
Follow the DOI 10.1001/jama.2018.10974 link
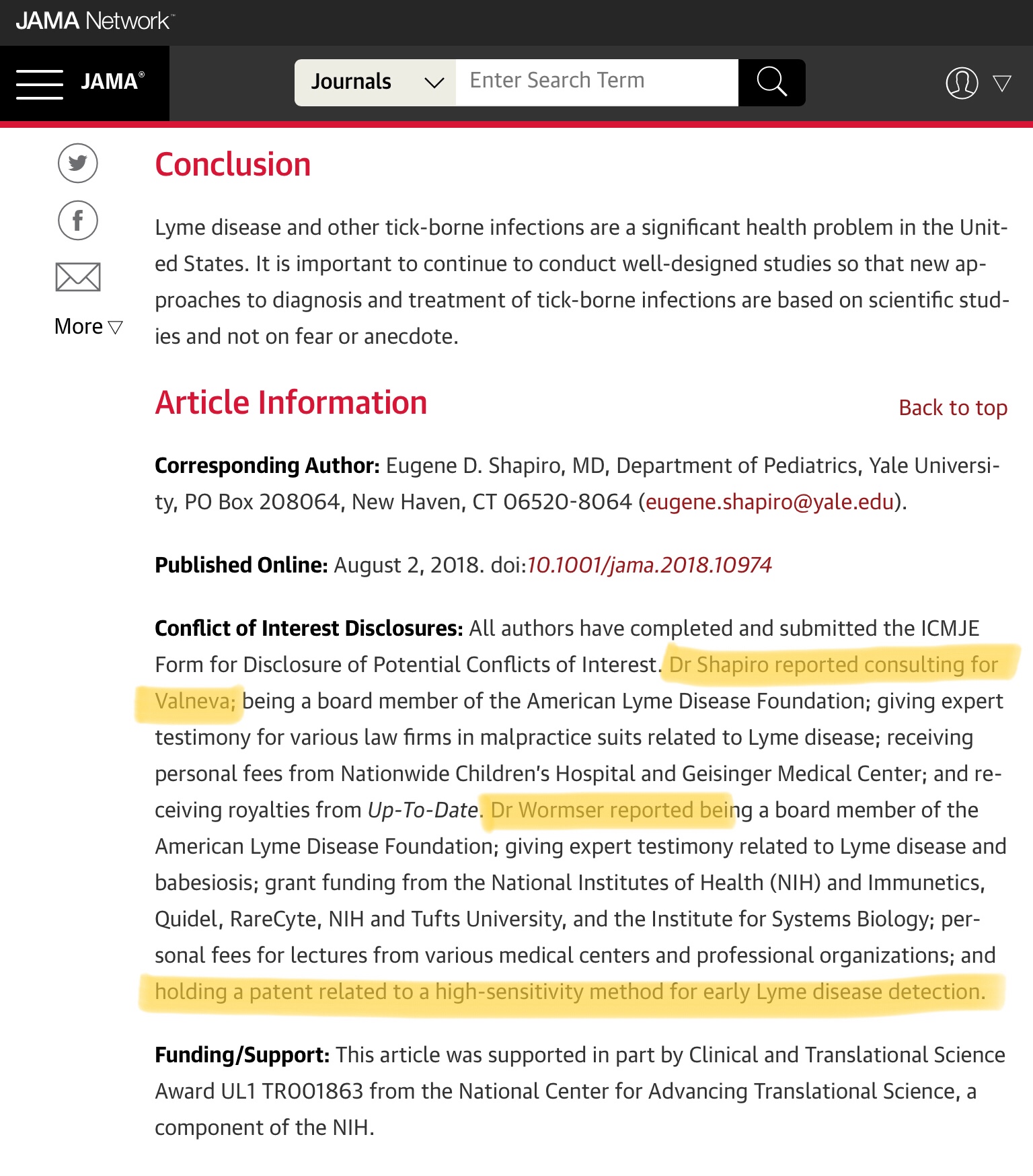[x=649, y=565]
